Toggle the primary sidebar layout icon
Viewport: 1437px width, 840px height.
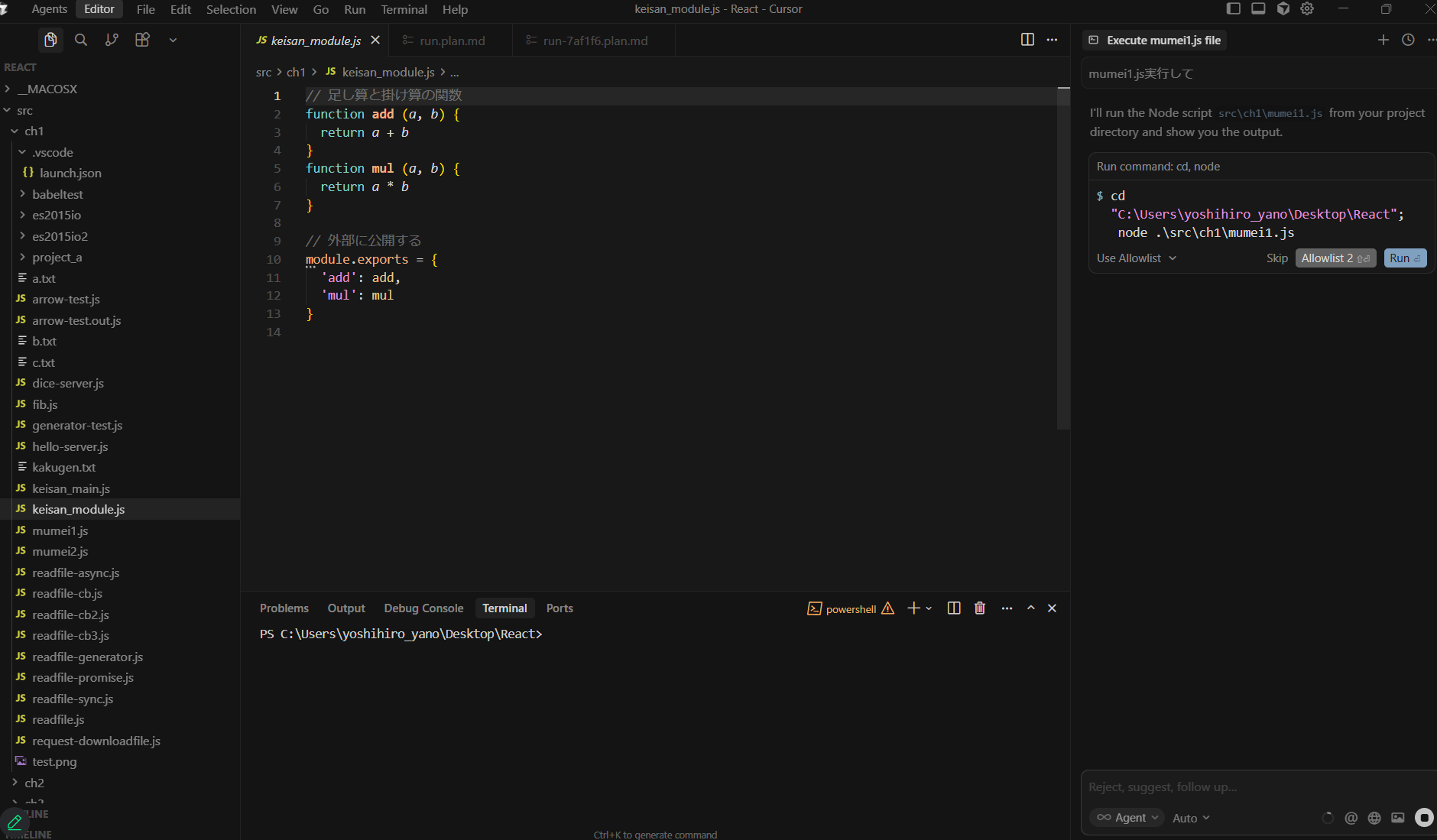[x=1234, y=8]
